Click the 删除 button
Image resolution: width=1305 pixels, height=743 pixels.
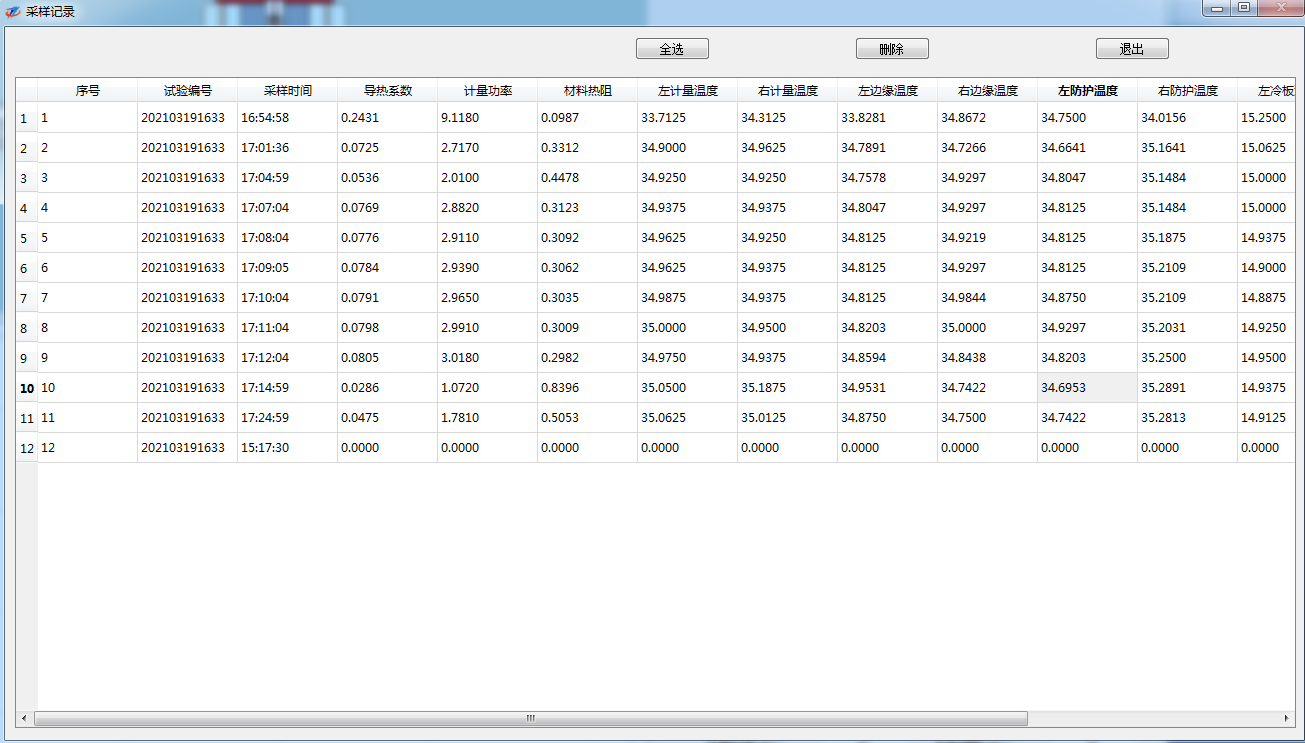tap(892, 49)
